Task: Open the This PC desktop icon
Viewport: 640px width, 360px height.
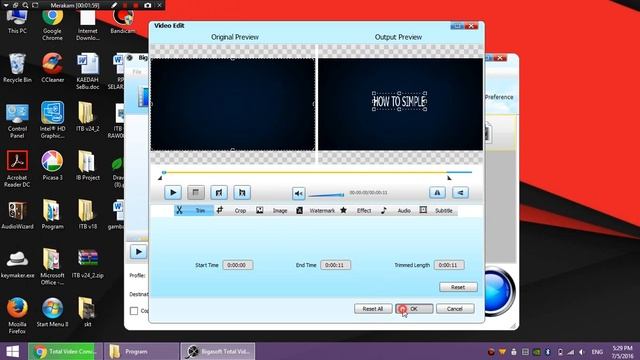Action: tap(17, 22)
